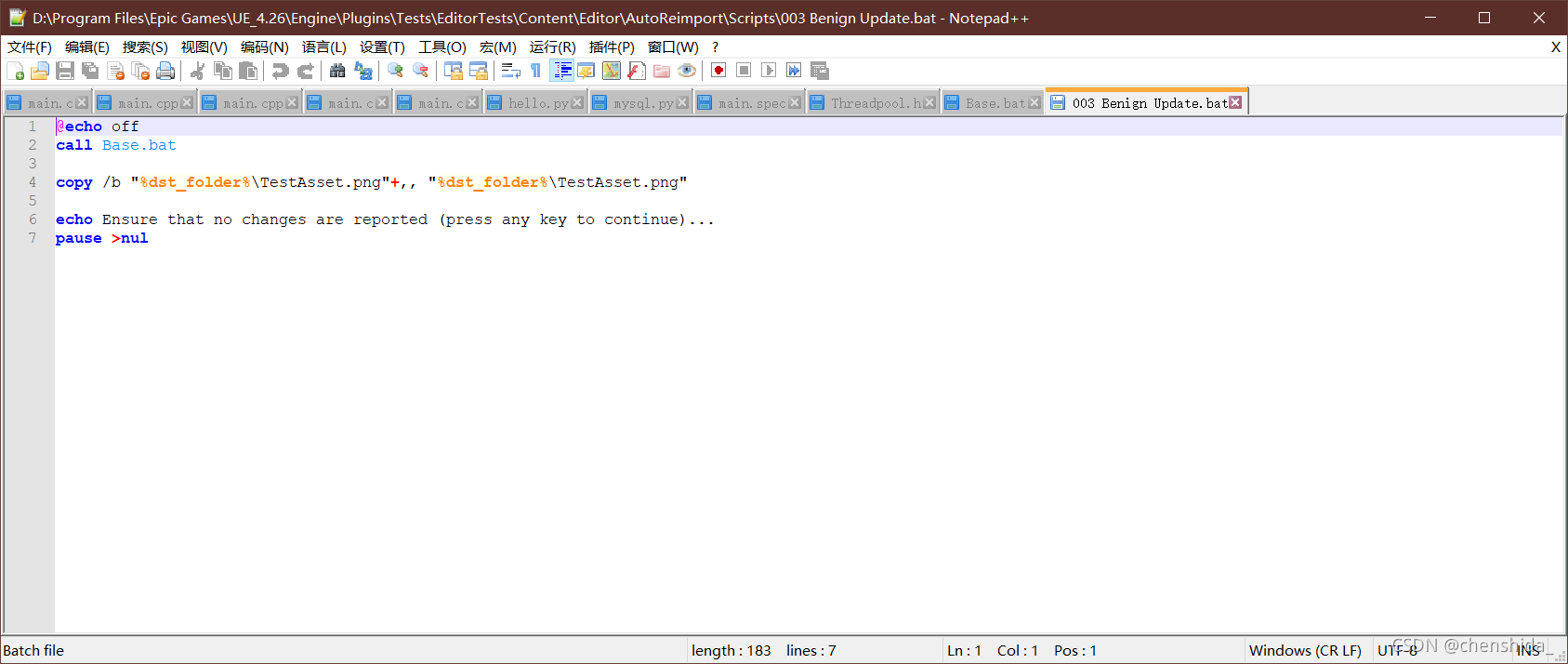Toggle the Document Map icon

(611, 71)
